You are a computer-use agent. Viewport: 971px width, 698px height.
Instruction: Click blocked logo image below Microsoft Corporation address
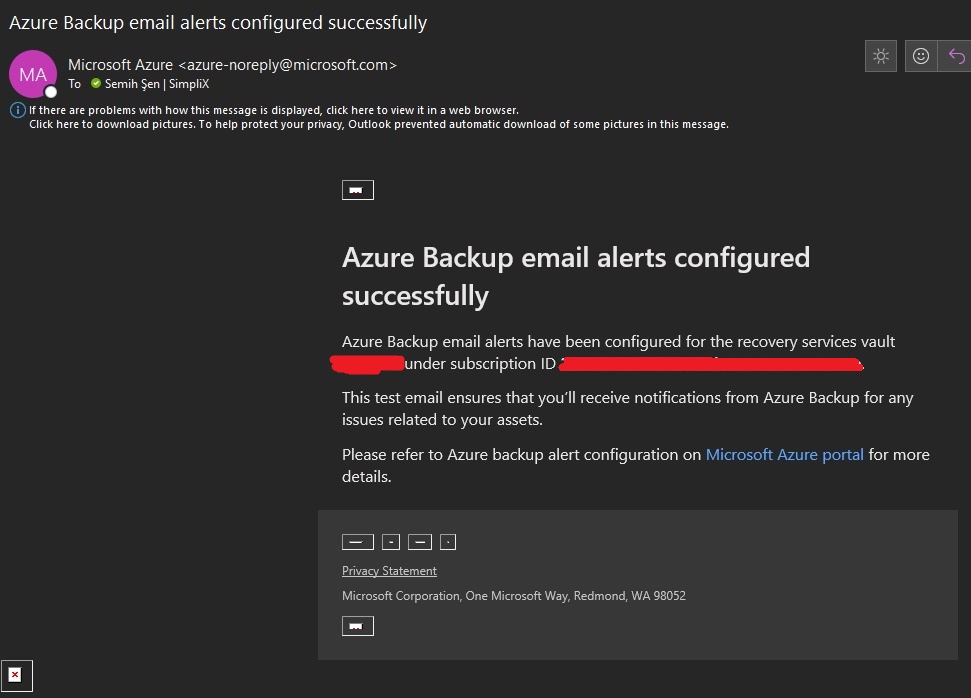357,626
